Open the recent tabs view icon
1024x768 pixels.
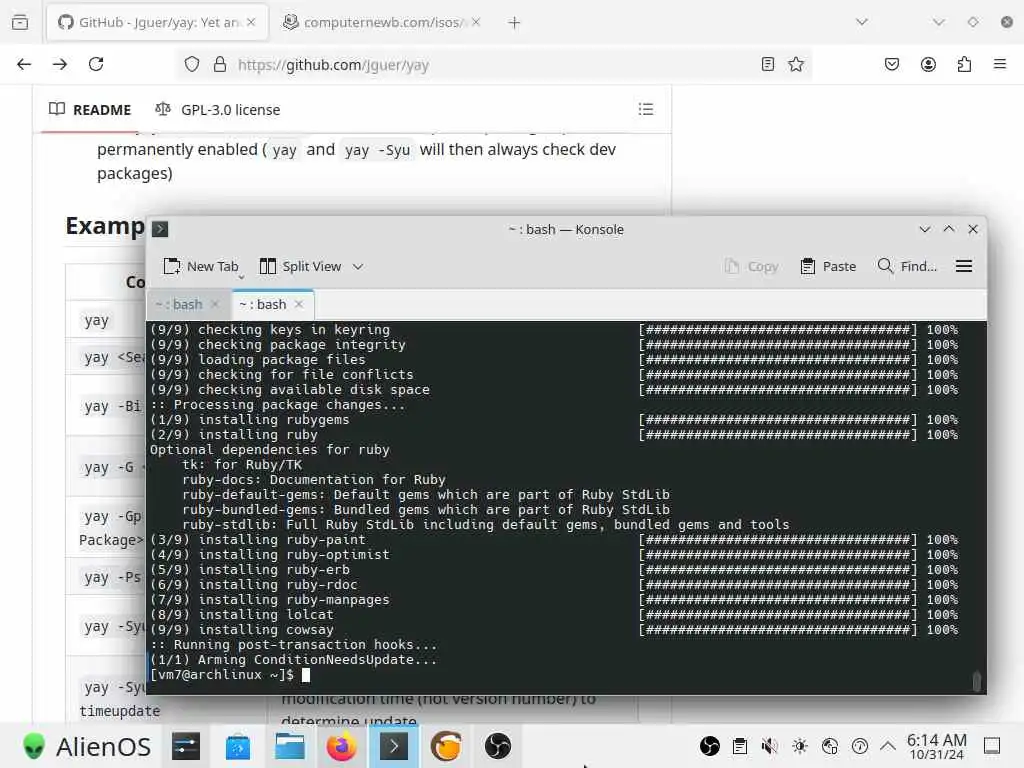click(x=20, y=22)
